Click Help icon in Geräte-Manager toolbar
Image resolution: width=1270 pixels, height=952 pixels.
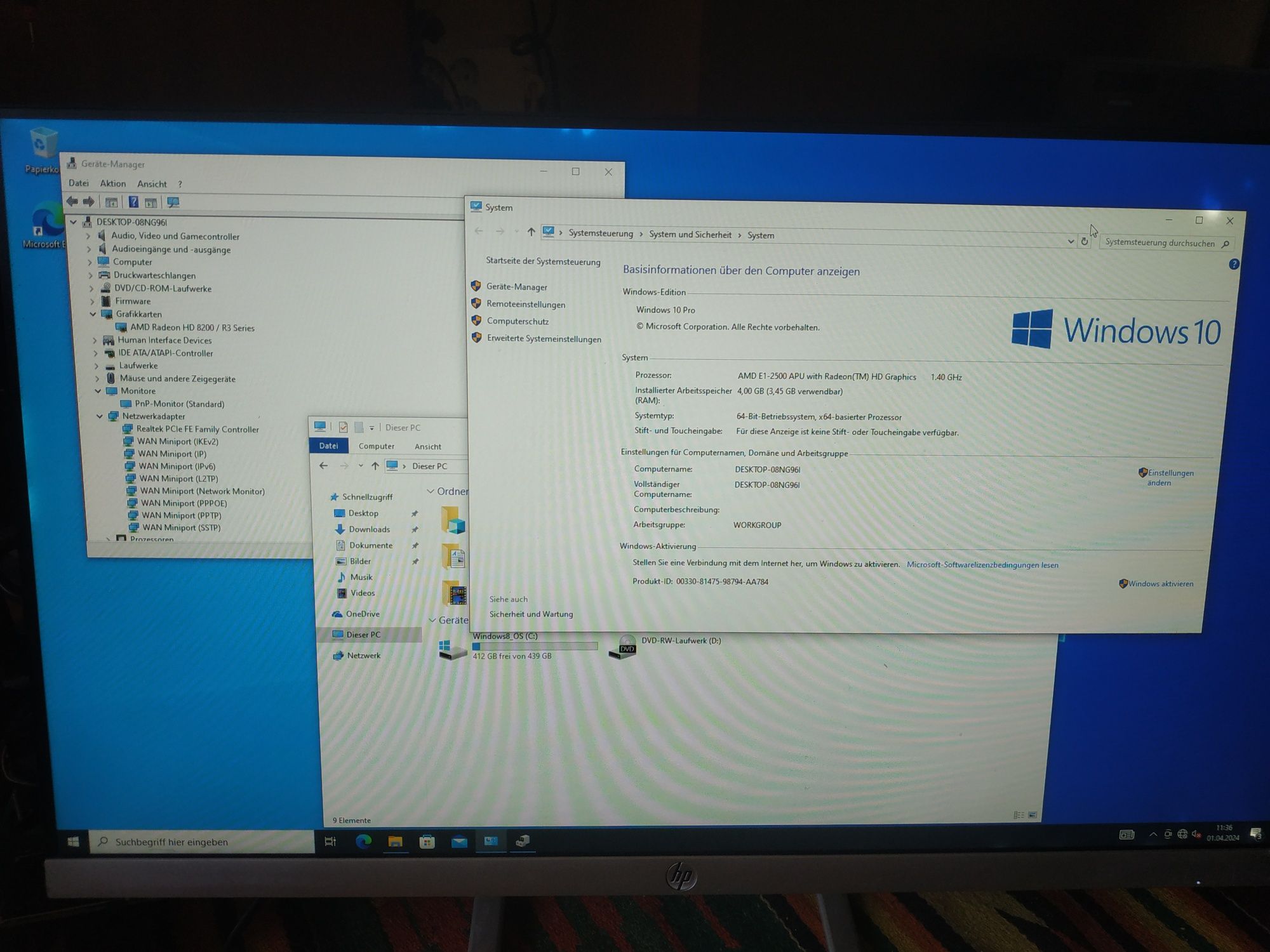pos(133,202)
